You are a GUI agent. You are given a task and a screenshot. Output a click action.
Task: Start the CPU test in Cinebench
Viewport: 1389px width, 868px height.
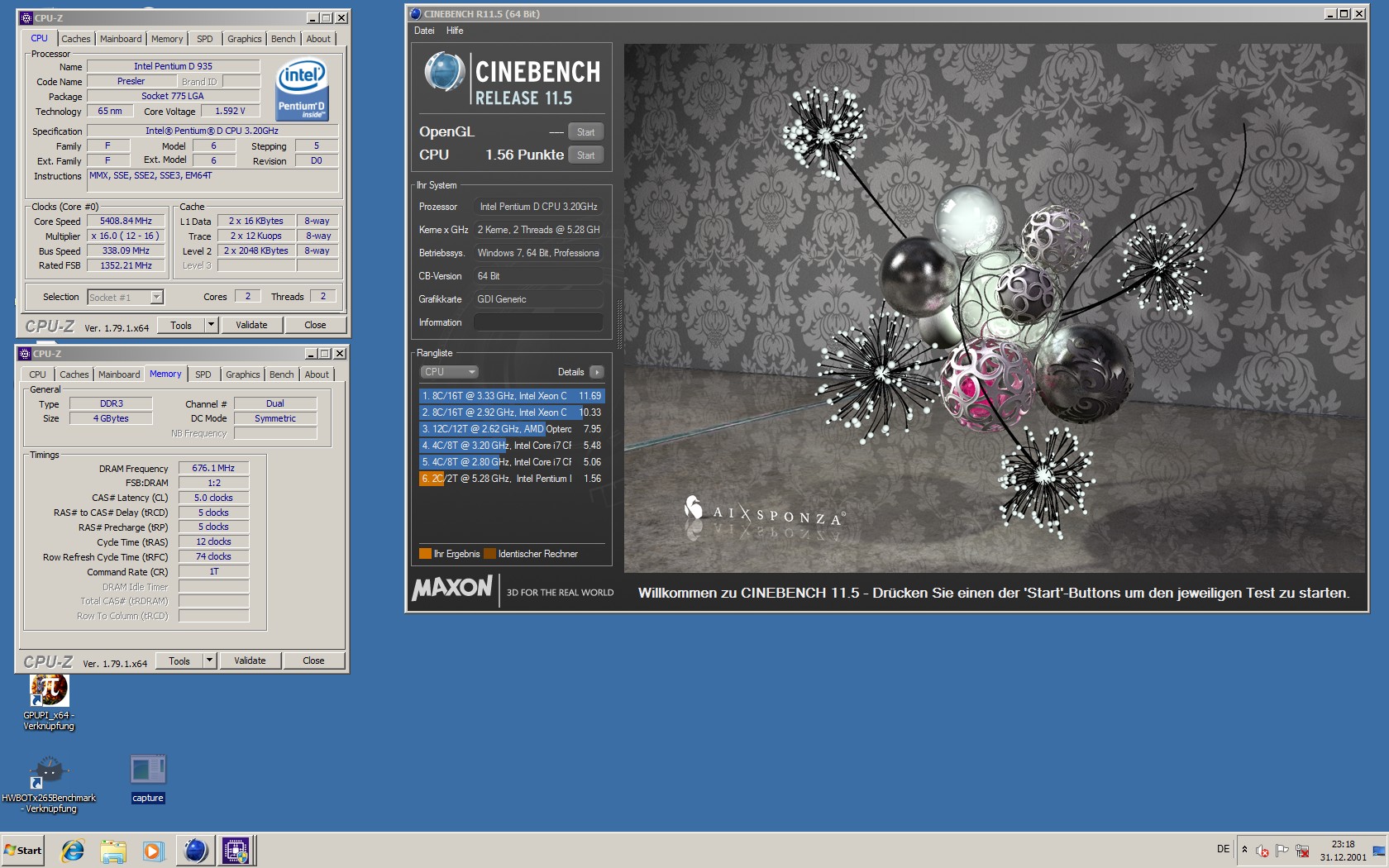[585, 155]
